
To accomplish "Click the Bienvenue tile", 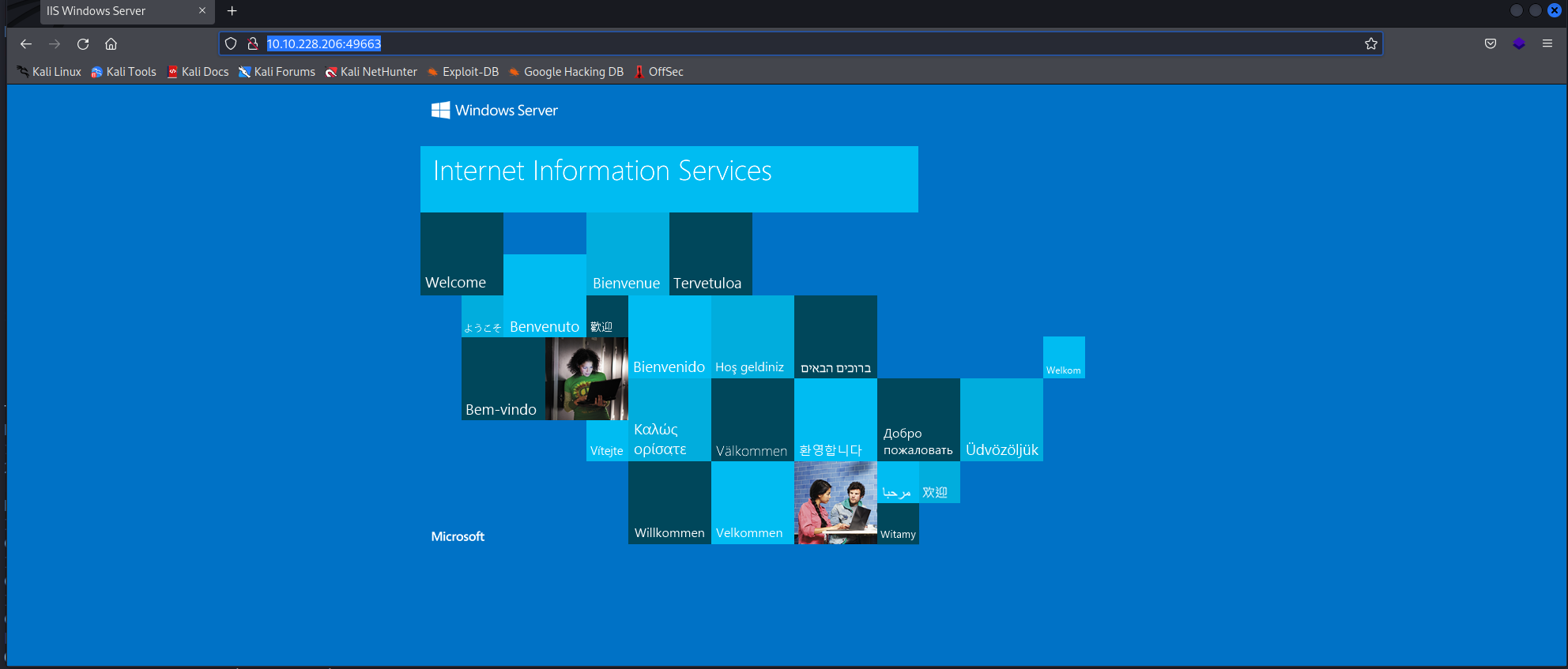I will click(628, 254).
